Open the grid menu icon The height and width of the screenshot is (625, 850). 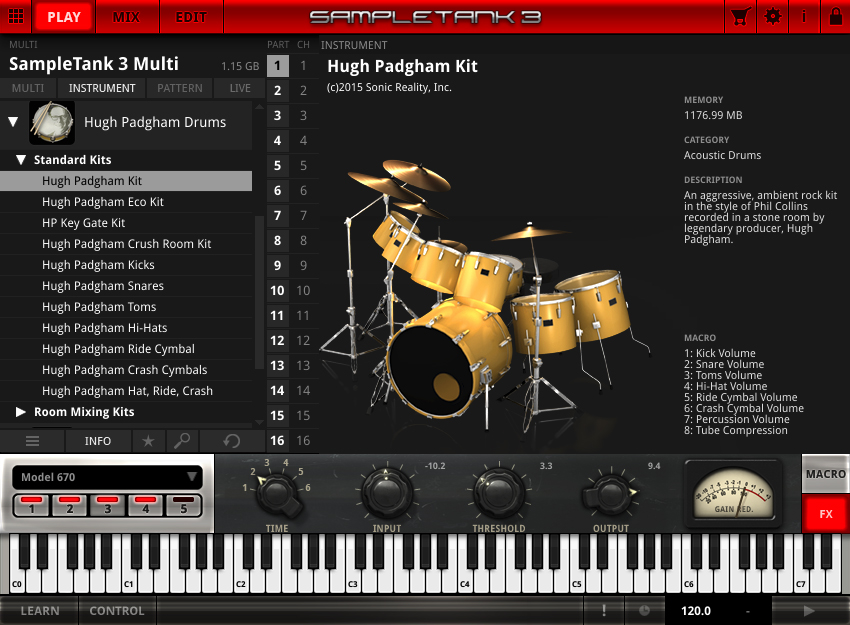(x=16, y=16)
